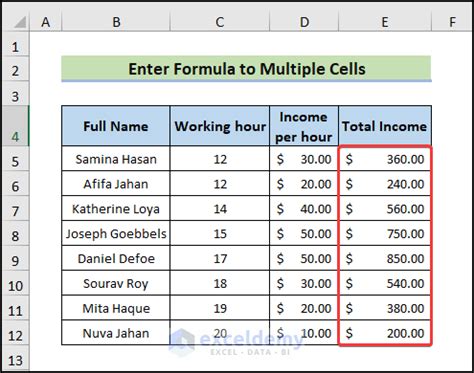This screenshot has height=373, width=474.
Task: Select working hour cell for Samina Hasan
Action: (x=220, y=159)
